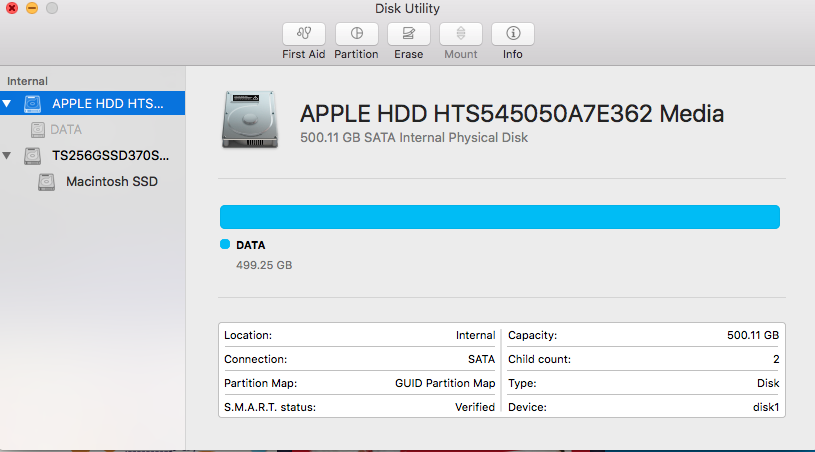Click the Type Disk value
Image resolution: width=815 pixels, height=452 pixels.
(x=768, y=383)
